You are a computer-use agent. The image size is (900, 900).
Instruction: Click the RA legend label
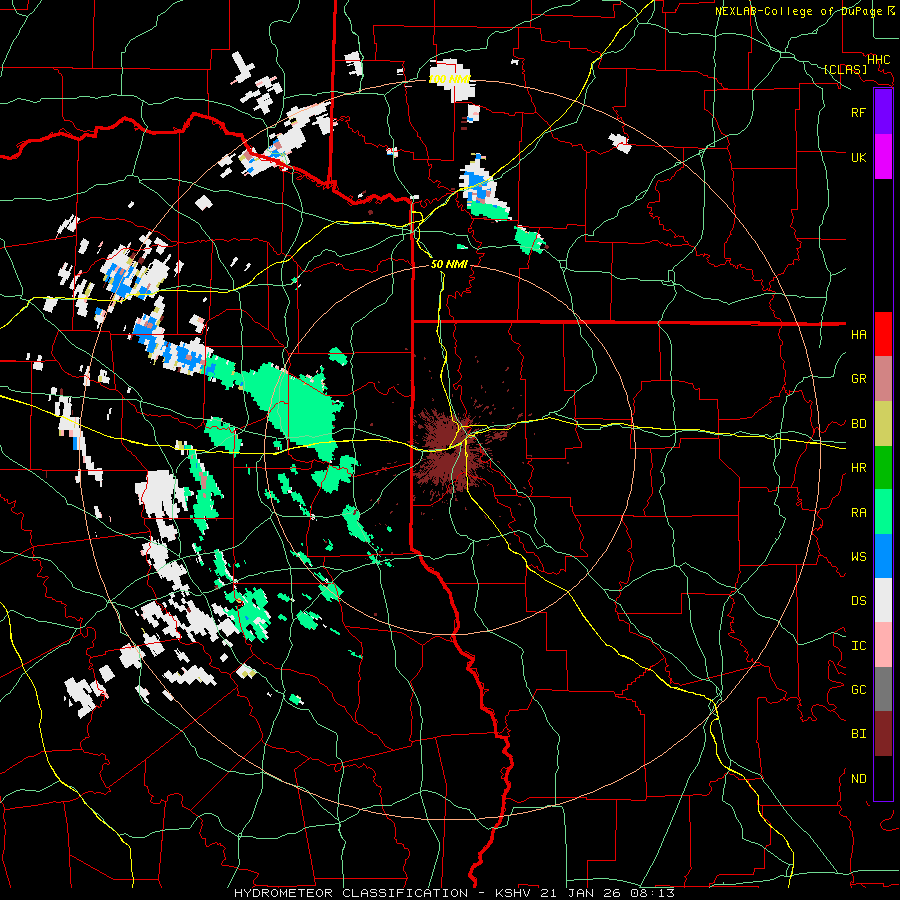[x=858, y=513]
